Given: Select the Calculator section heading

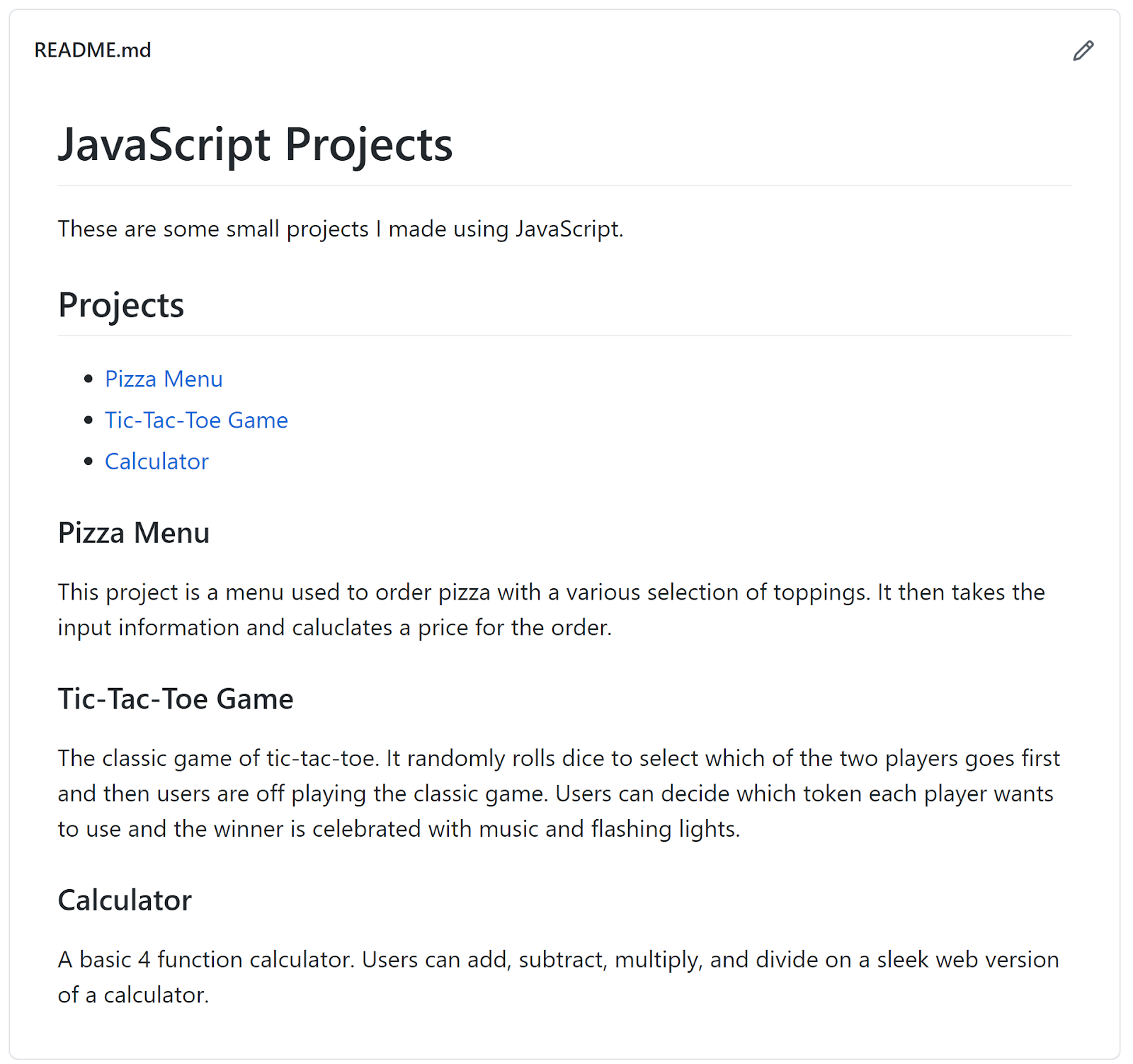Looking at the screenshot, I should point(125,900).
